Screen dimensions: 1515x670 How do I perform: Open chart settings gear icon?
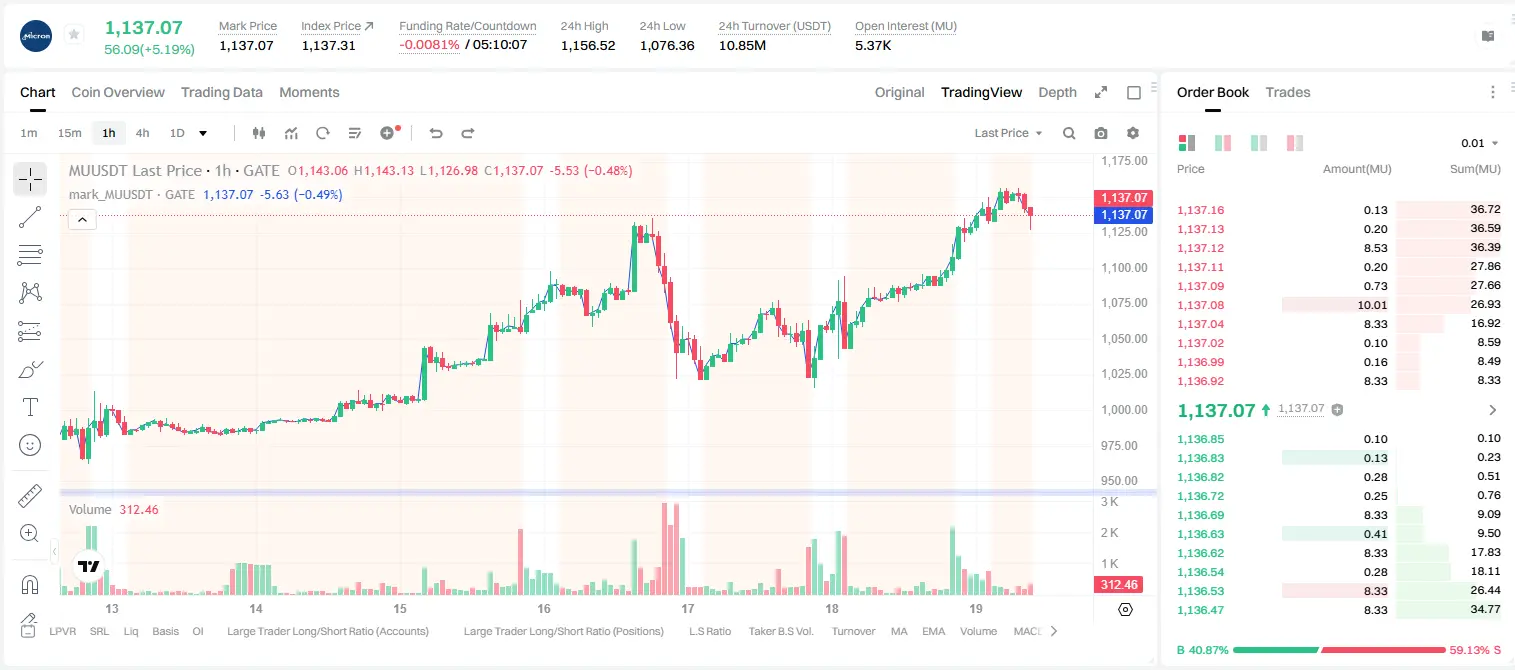[1133, 133]
